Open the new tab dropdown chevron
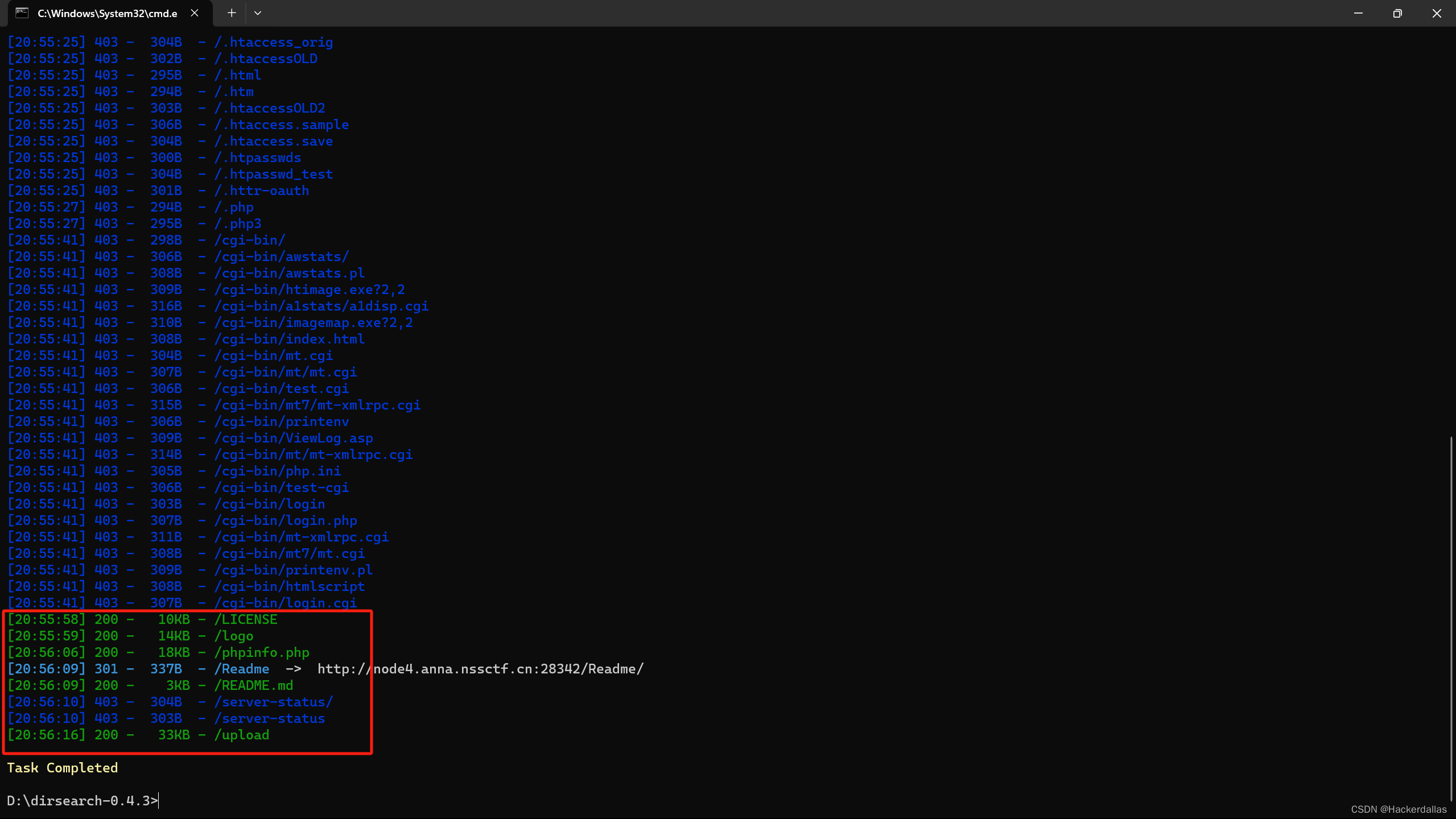 click(x=258, y=13)
